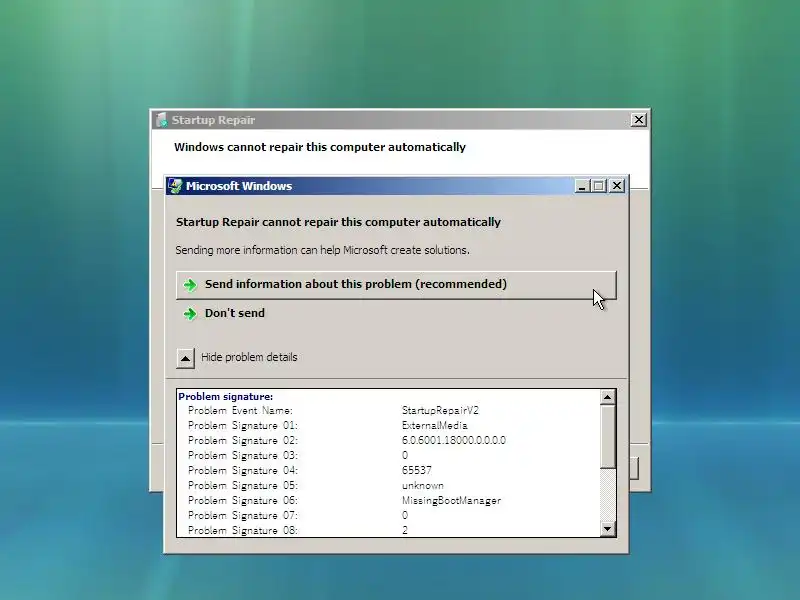The width and height of the screenshot is (800, 600).
Task: Click the problem details scrollbar thumb
Action: click(607, 437)
